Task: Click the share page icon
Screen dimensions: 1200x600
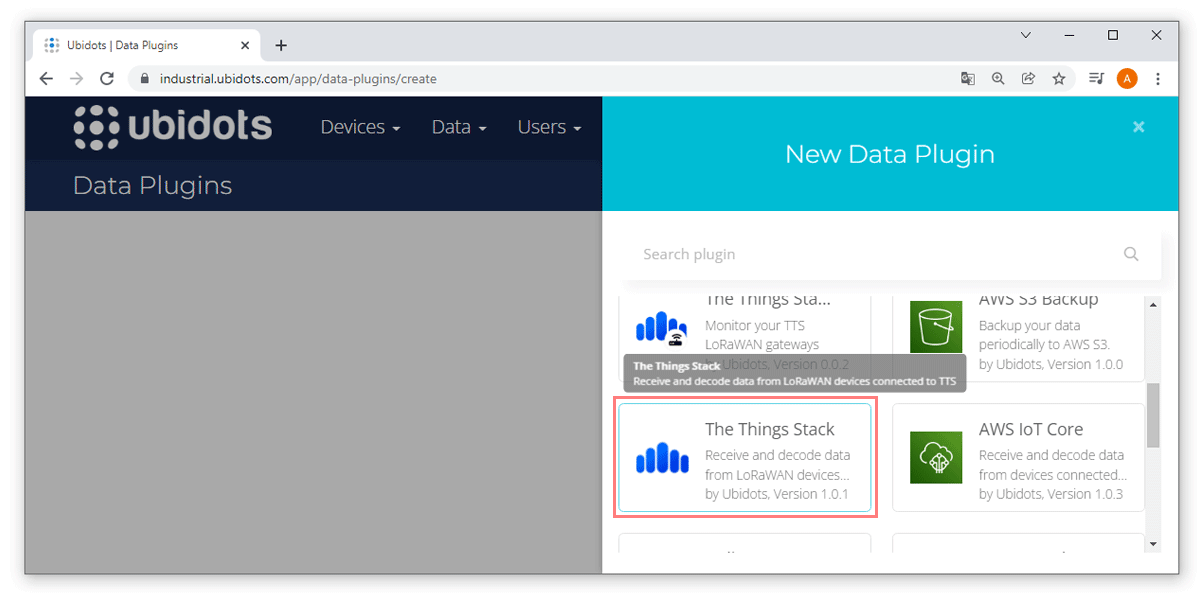Action: tap(1028, 79)
